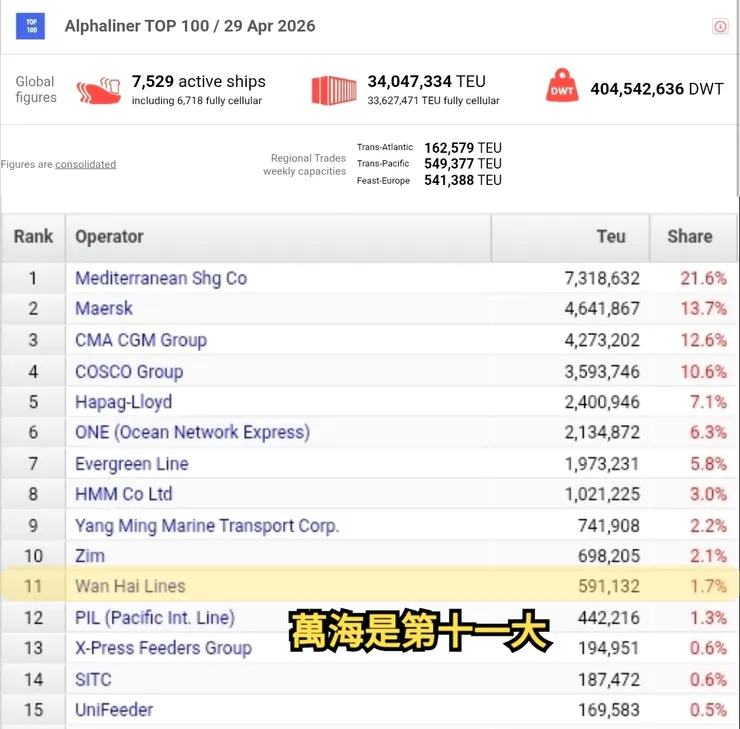
Task: Open the Evergreen Line link
Action: pos(132,464)
